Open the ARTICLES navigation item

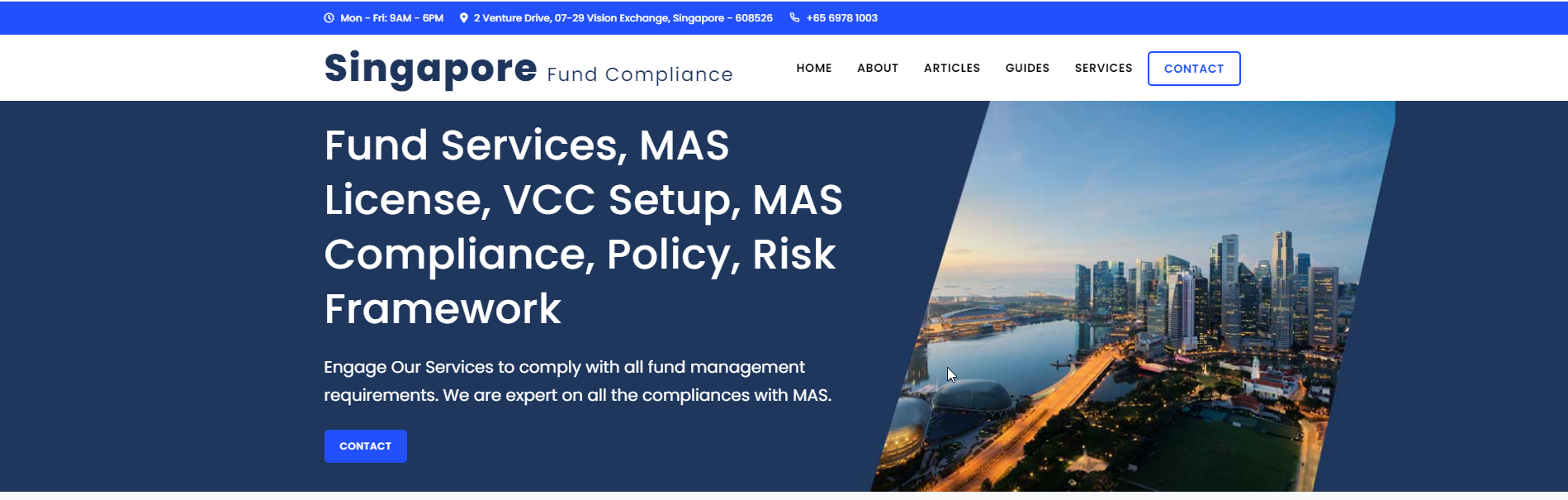click(x=951, y=68)
